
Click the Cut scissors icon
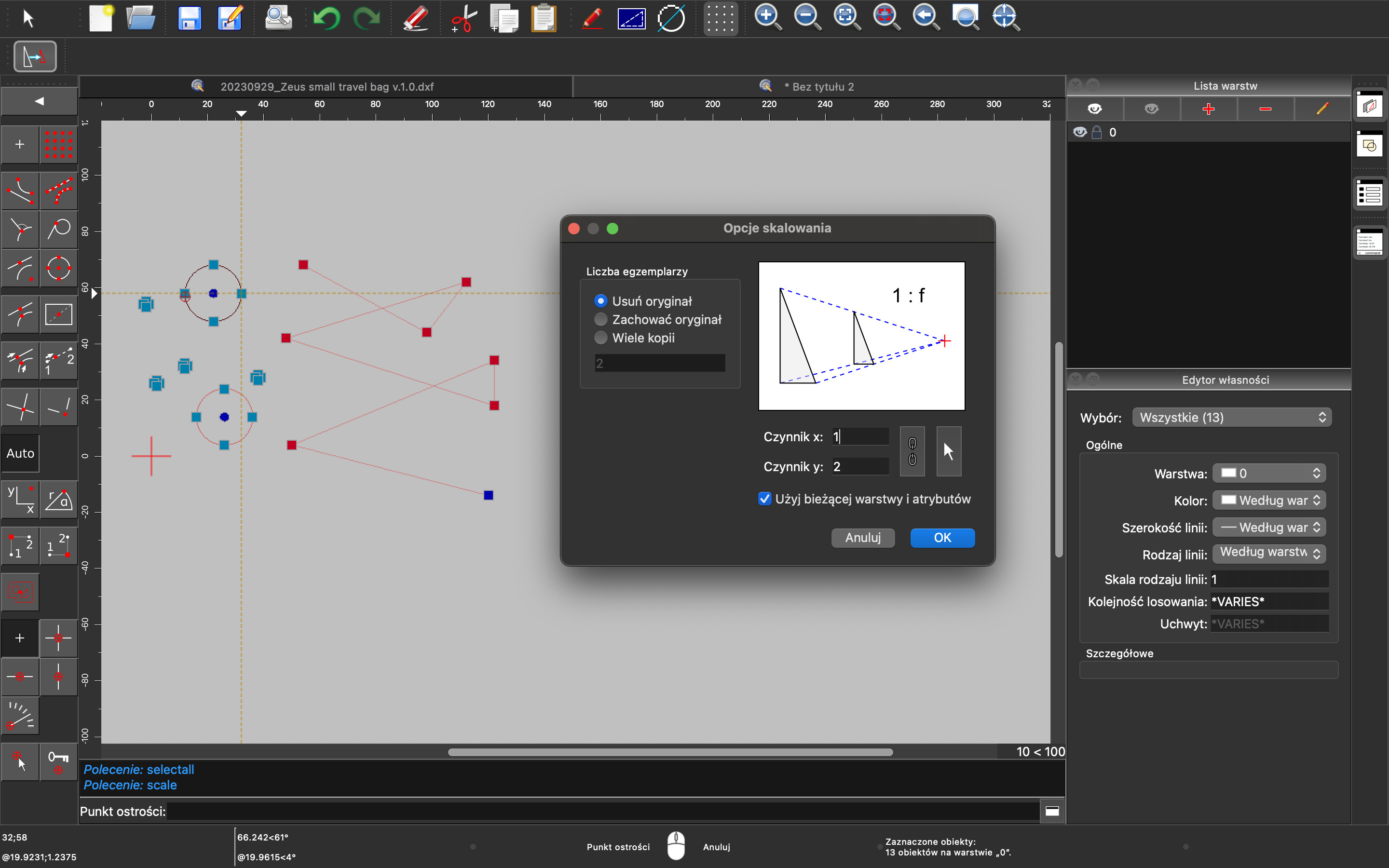[464, 18]
